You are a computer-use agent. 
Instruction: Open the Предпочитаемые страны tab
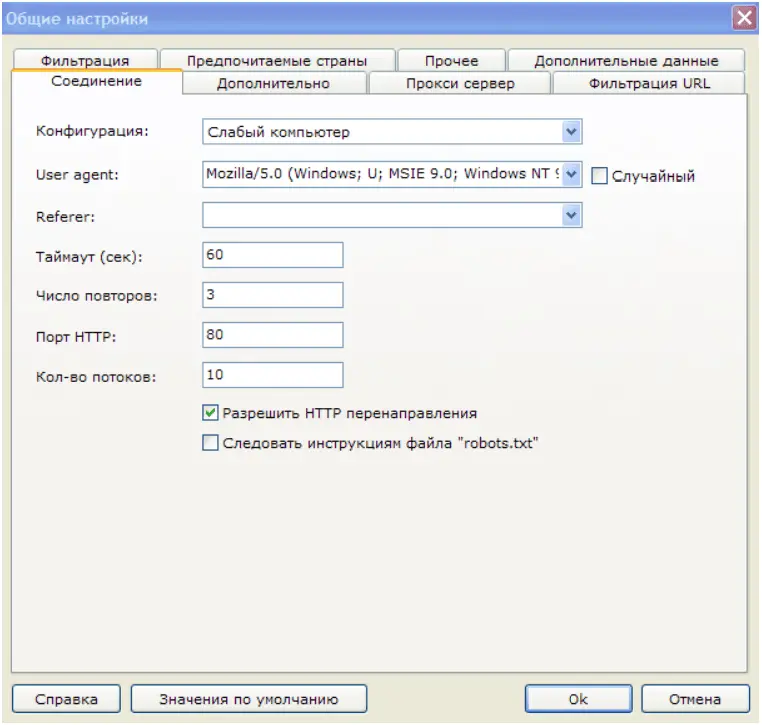[x=277, y=61]
